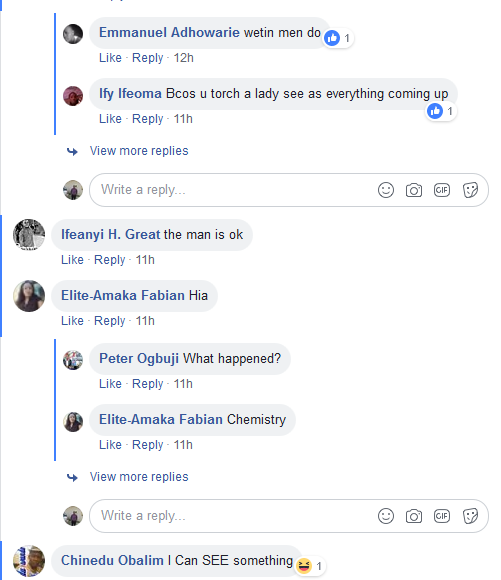Open emoji picker in first reply box
This screenshot has width=501, height=580.
pyautogui.click(x=386, y=190)
